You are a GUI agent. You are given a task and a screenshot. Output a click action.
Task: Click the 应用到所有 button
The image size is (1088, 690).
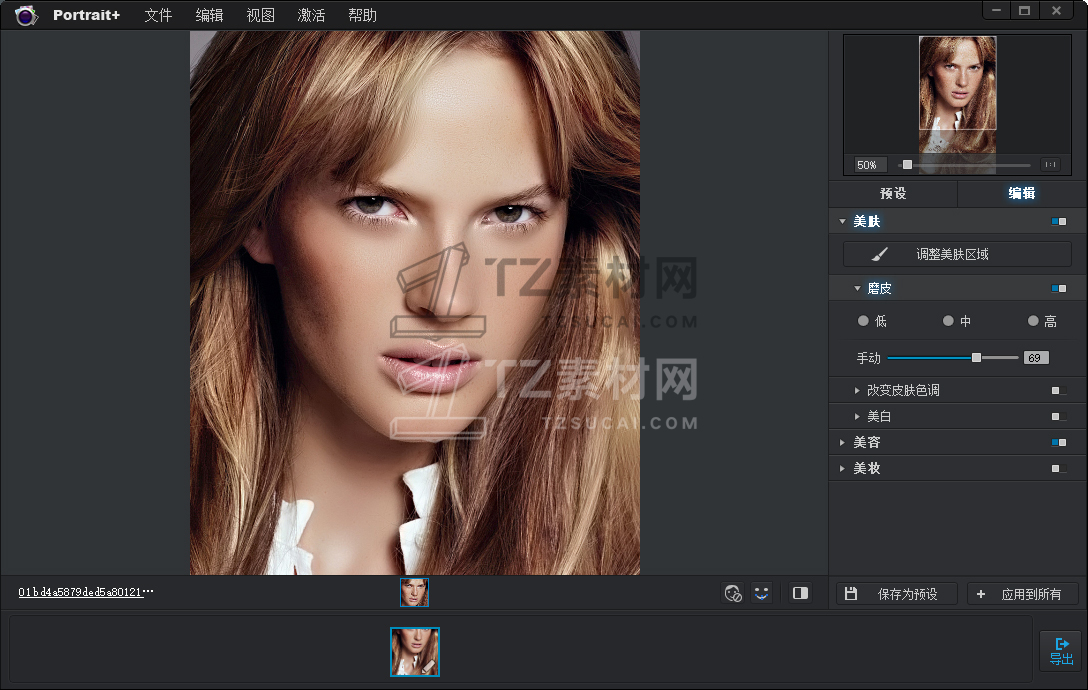point(1022,594)
